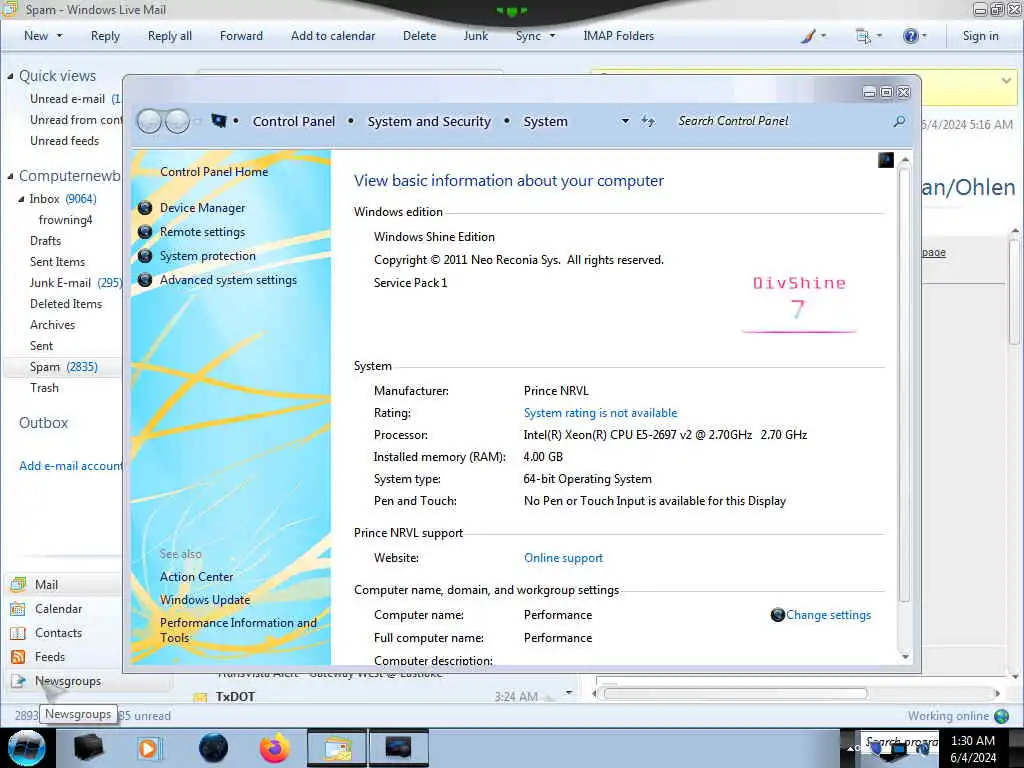
Task: Expand the address bar history dropdown
Action: [625, 121]
